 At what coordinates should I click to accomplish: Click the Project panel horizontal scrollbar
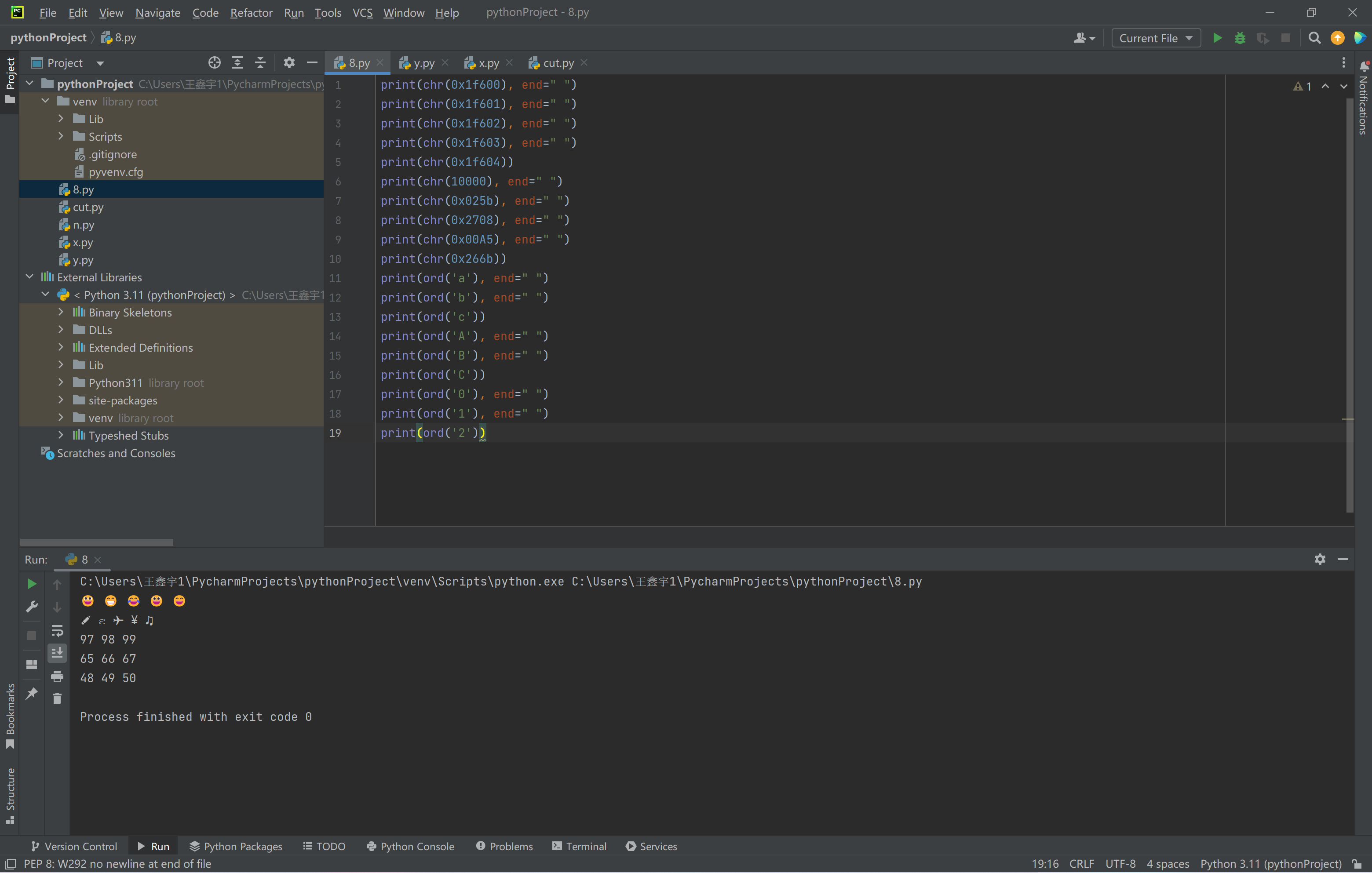[96, 542]
